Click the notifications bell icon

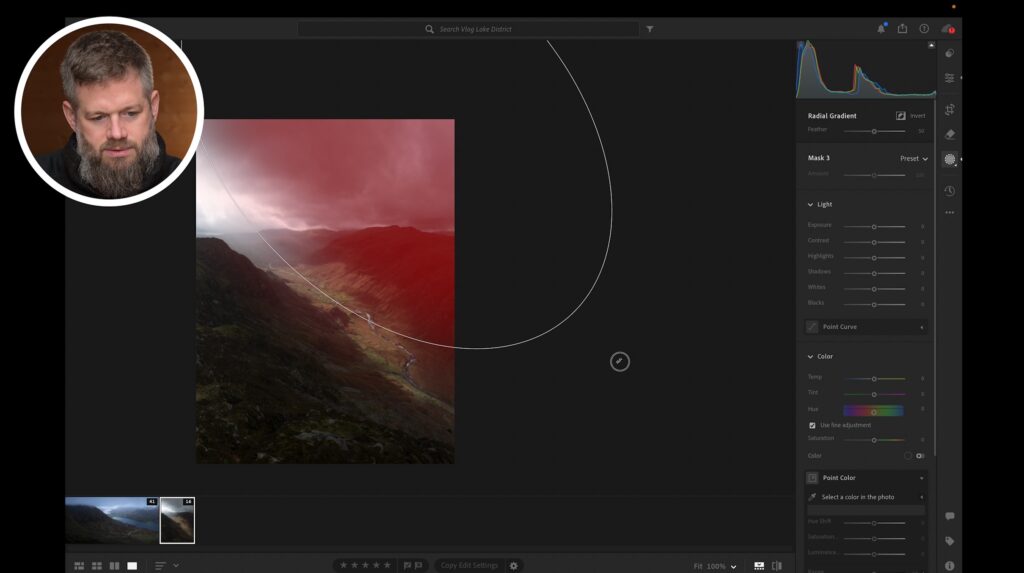881,29
